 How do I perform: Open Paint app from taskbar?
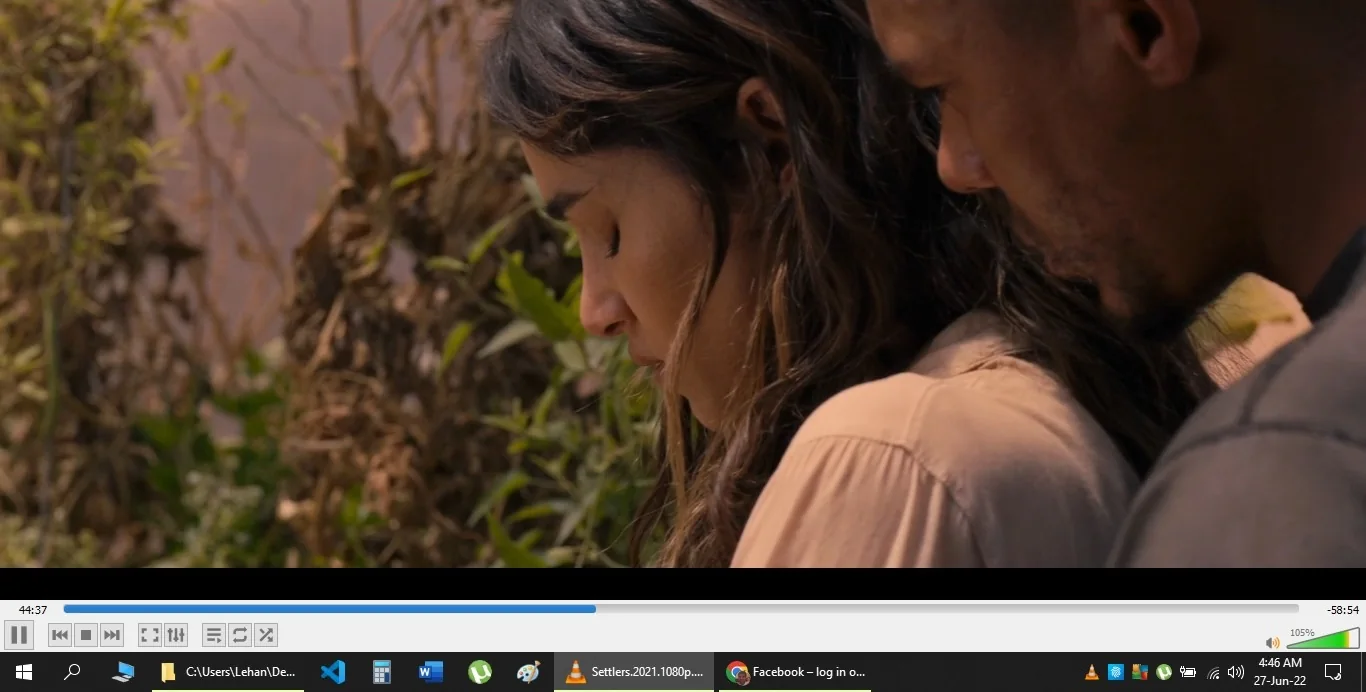pyautogui.click(x=528, y=672)
